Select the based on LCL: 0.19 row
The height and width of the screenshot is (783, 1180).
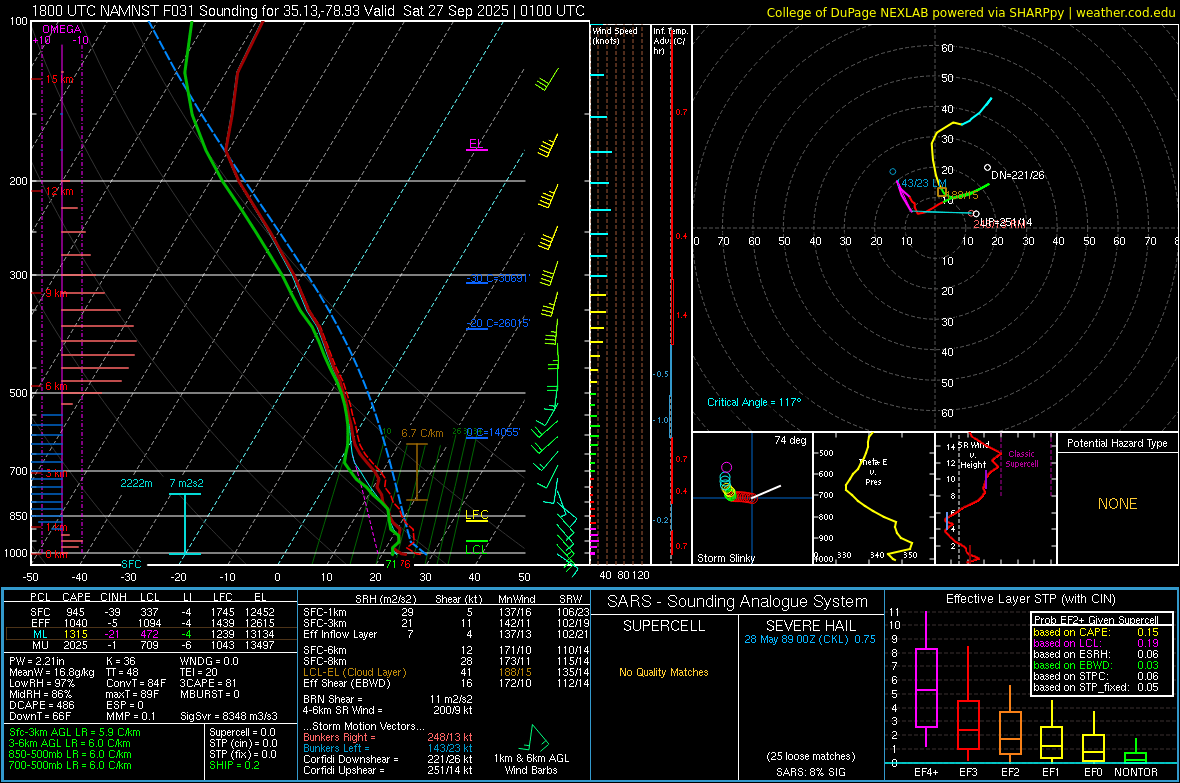1096,643
